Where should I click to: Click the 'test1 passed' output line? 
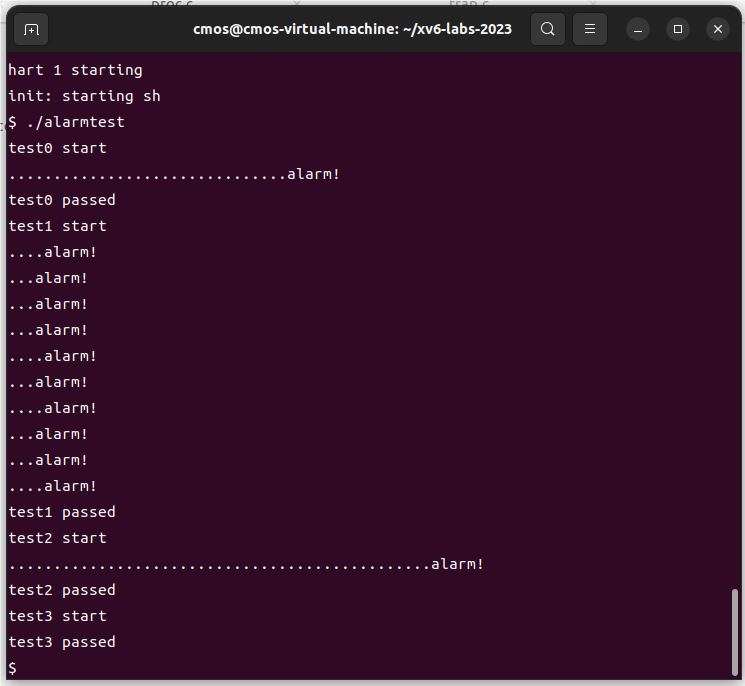coord(62,512)
